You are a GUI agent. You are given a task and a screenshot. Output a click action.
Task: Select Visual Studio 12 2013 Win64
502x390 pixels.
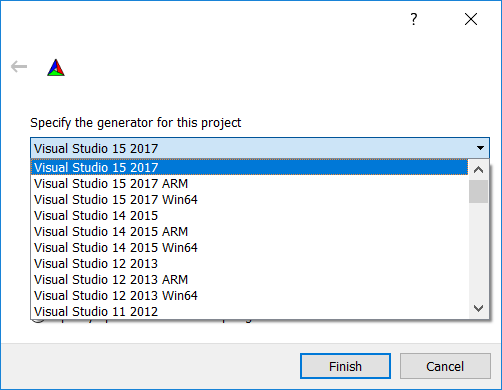click(x=249, y=295)
